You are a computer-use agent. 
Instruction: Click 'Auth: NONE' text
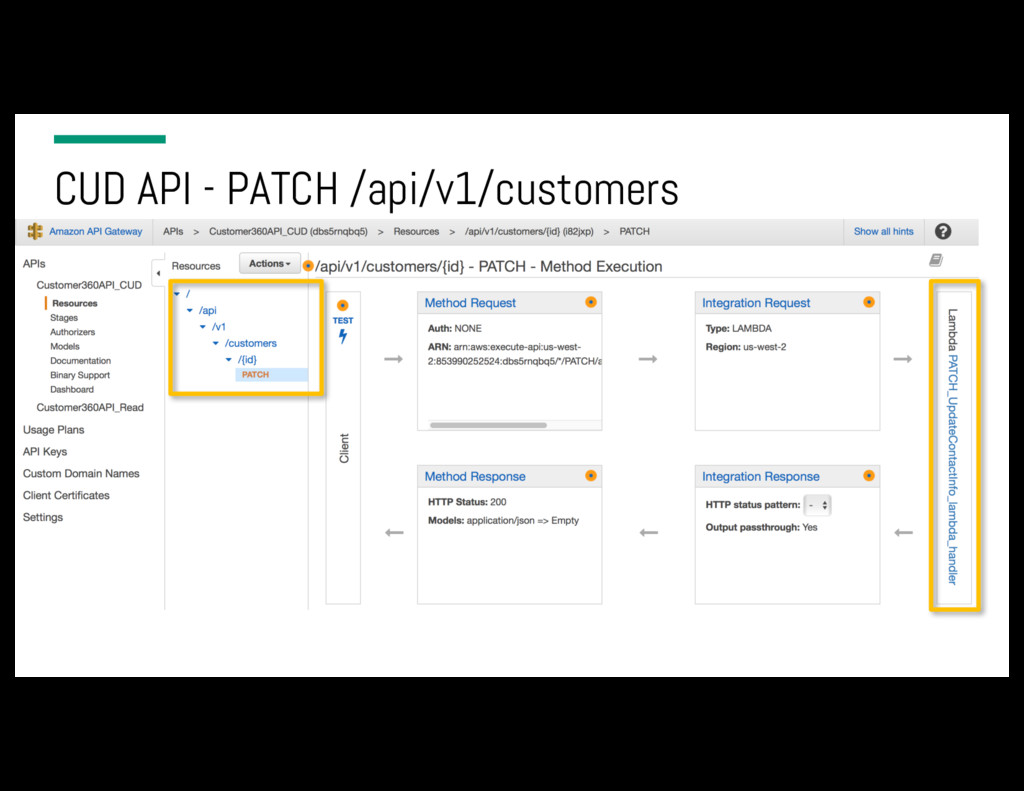click(x=455, y=328)
